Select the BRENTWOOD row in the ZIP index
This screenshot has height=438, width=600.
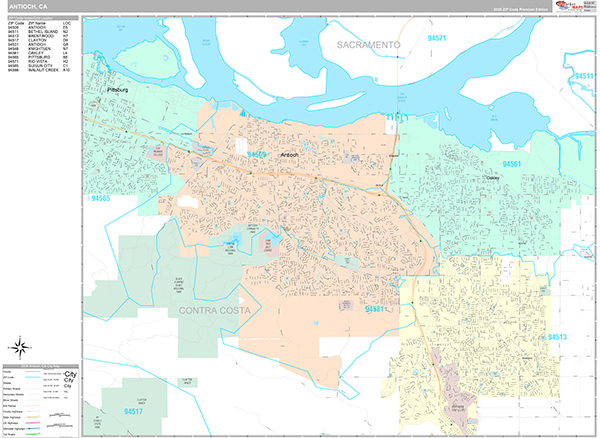(39, 36)
